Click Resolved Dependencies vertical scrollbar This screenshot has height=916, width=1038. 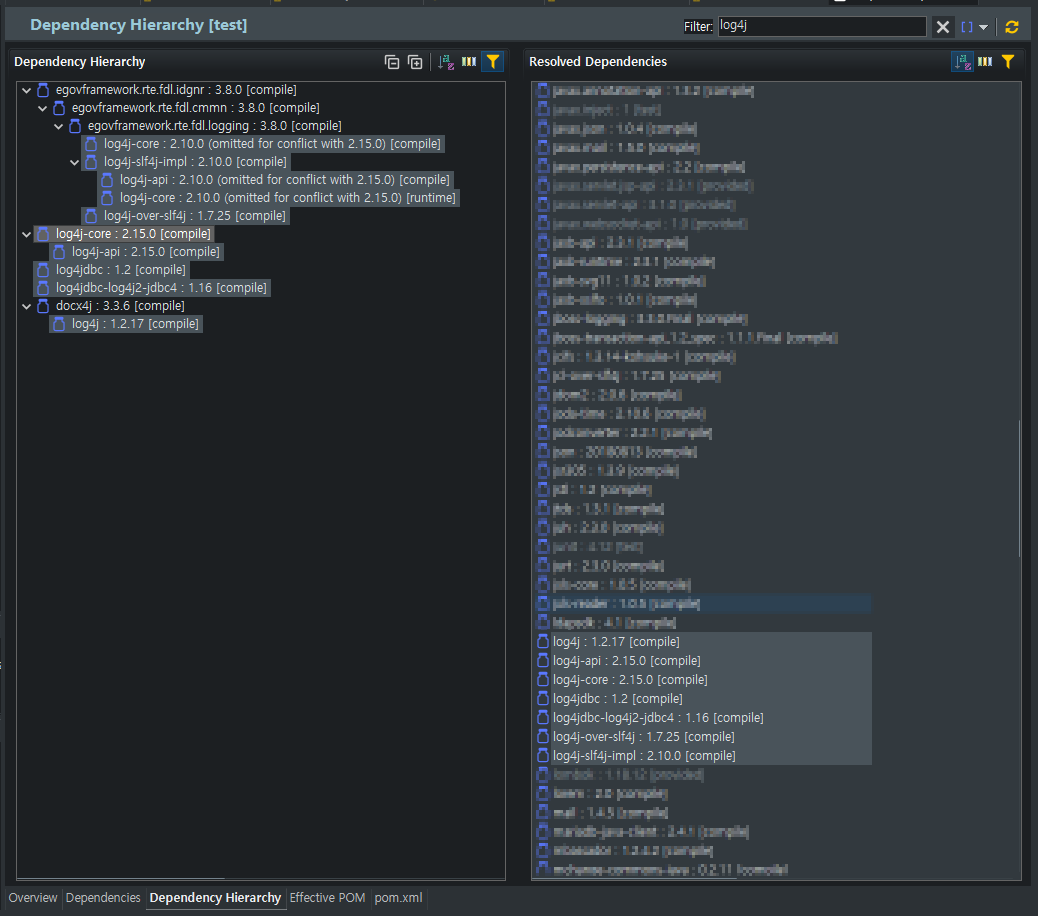tap(1019, 488)
